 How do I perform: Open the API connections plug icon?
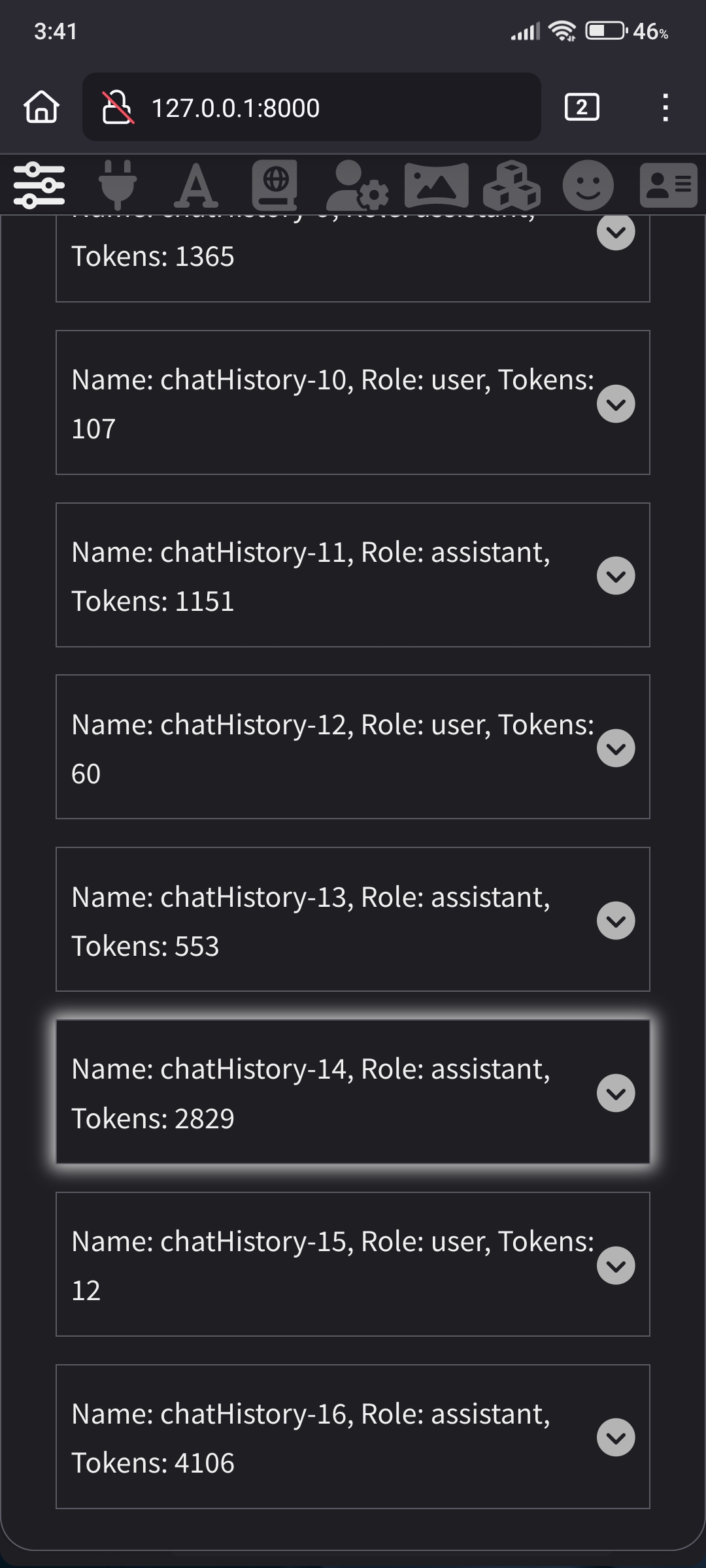pos(118,186)
